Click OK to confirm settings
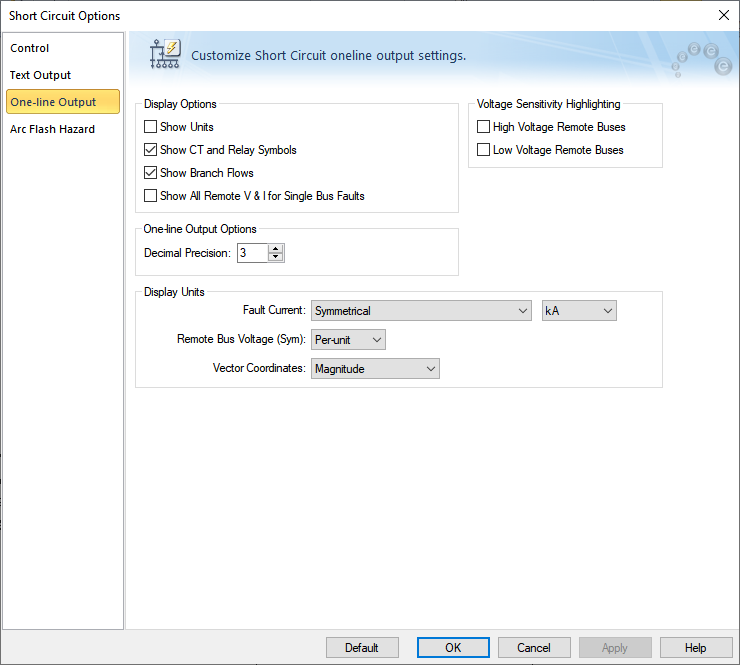The image size is (740, 665). 453,648
